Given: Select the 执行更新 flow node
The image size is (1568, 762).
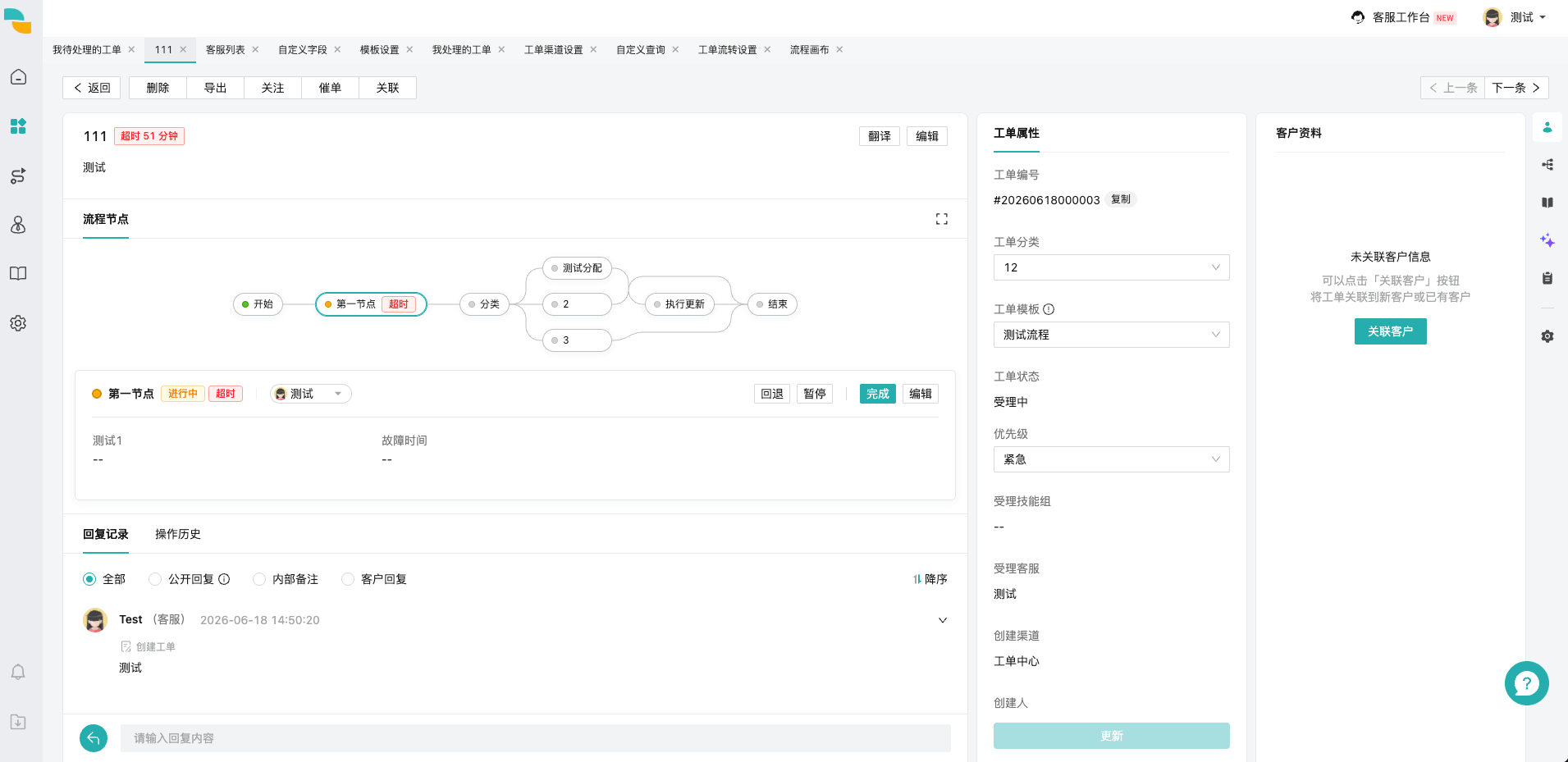Looking at the screenshot, I should click(679, 304).
